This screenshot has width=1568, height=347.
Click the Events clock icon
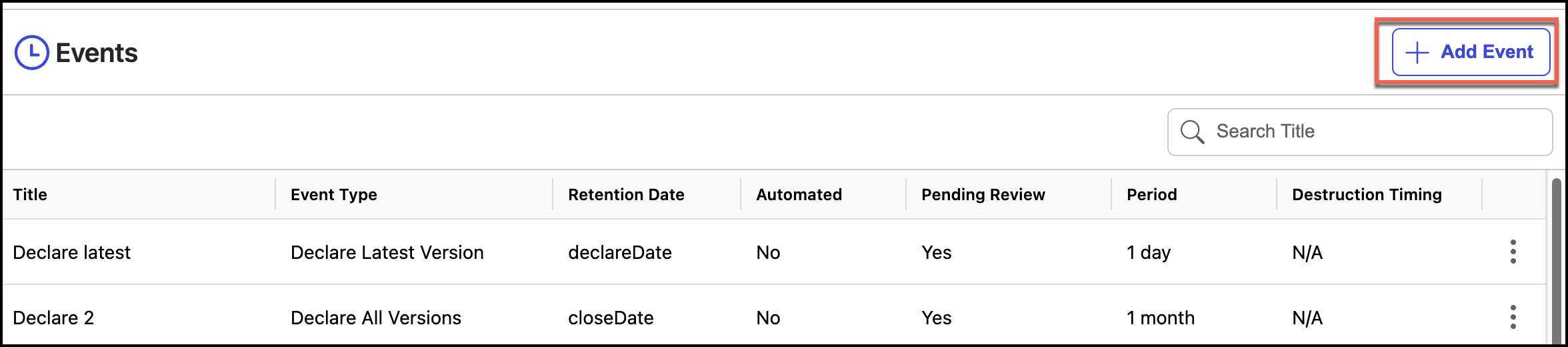coord(31,53)
